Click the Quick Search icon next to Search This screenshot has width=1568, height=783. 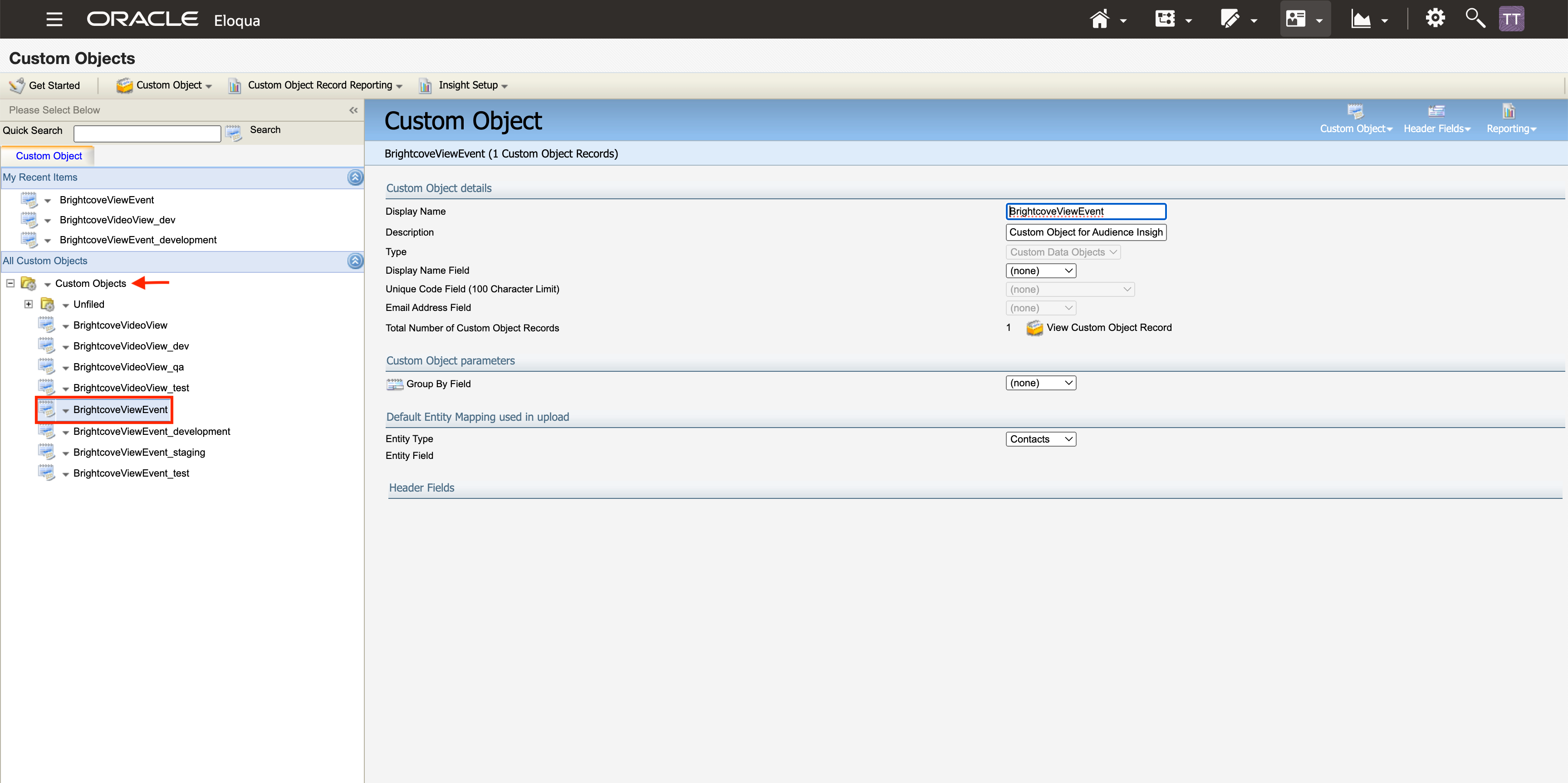tap(234, 132)
